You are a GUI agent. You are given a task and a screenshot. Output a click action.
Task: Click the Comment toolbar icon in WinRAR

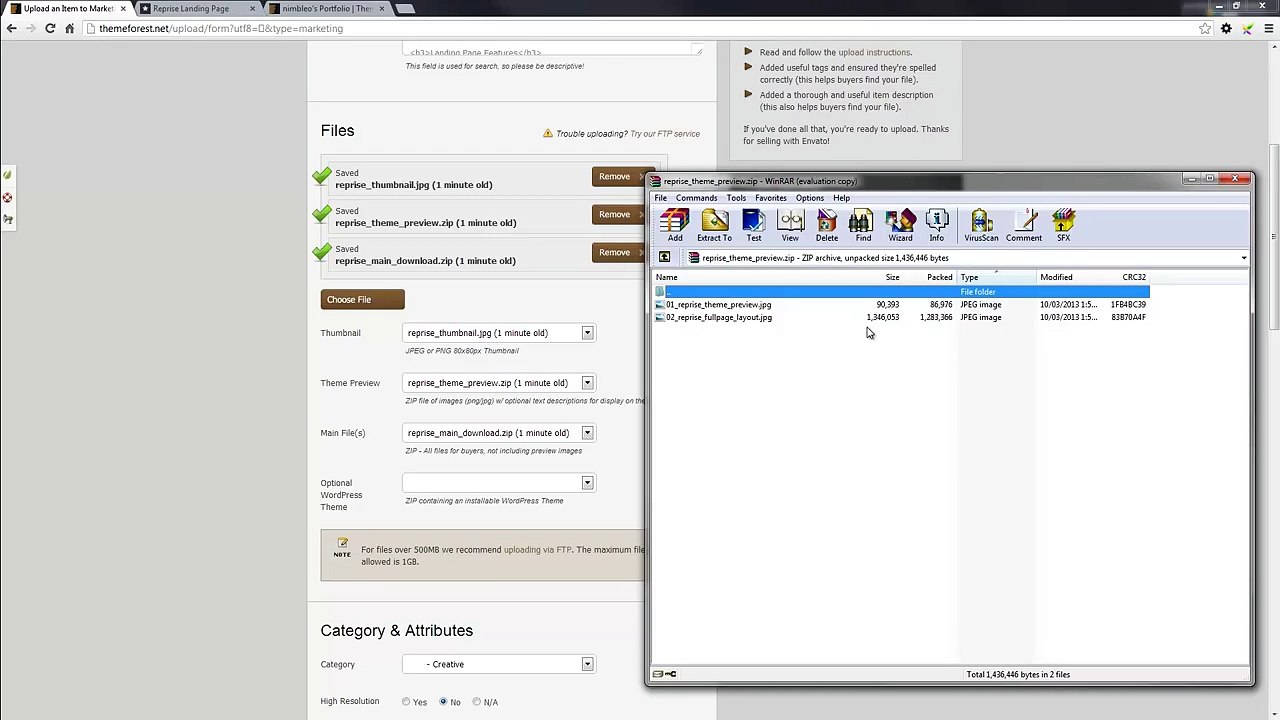click(x=1024, y=225)
